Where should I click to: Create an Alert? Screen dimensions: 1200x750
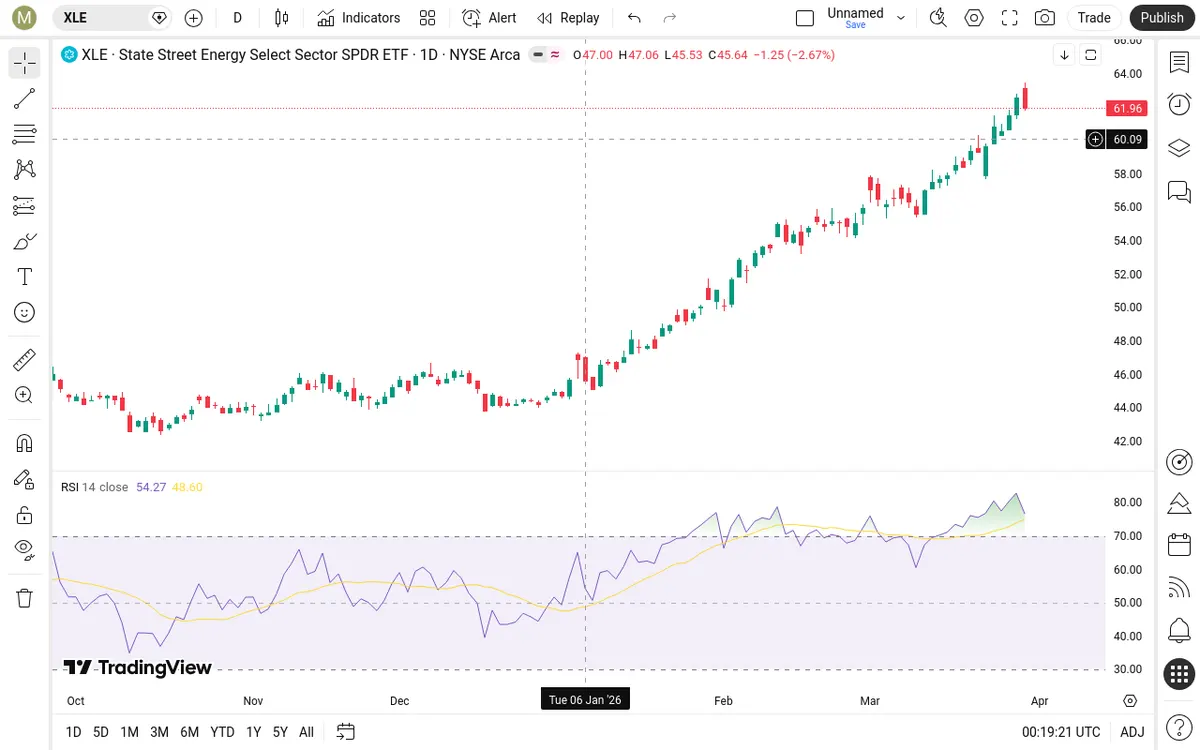490,18
